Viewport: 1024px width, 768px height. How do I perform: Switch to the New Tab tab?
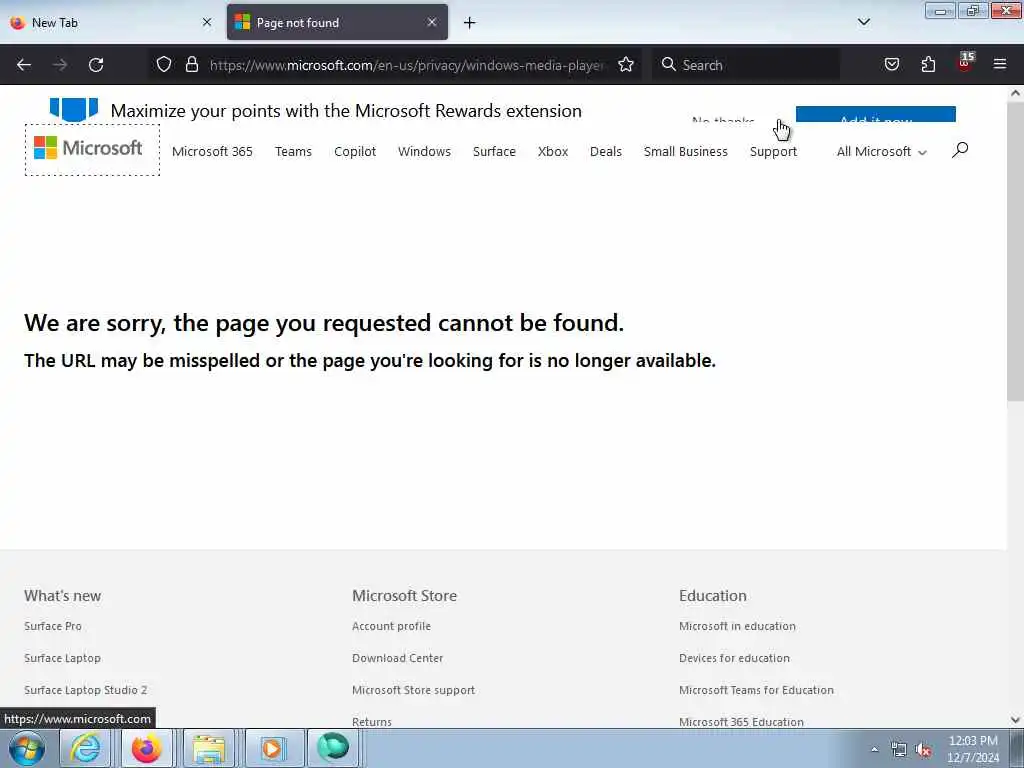point(111,22)
